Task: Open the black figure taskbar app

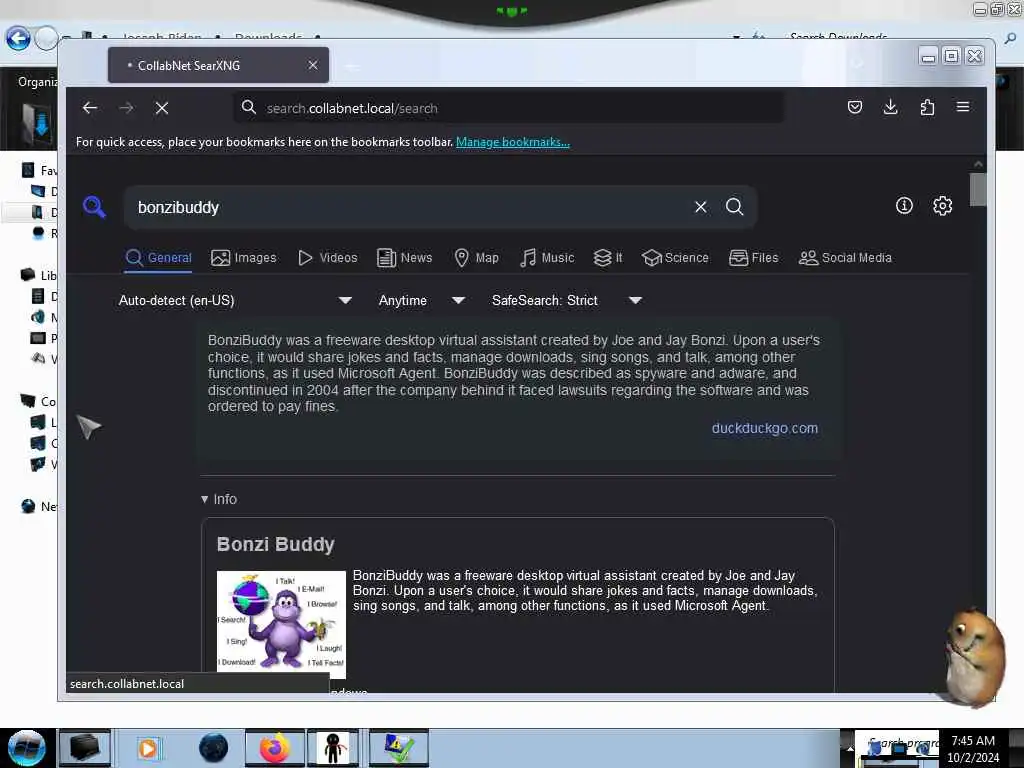Action: [333, 748]
